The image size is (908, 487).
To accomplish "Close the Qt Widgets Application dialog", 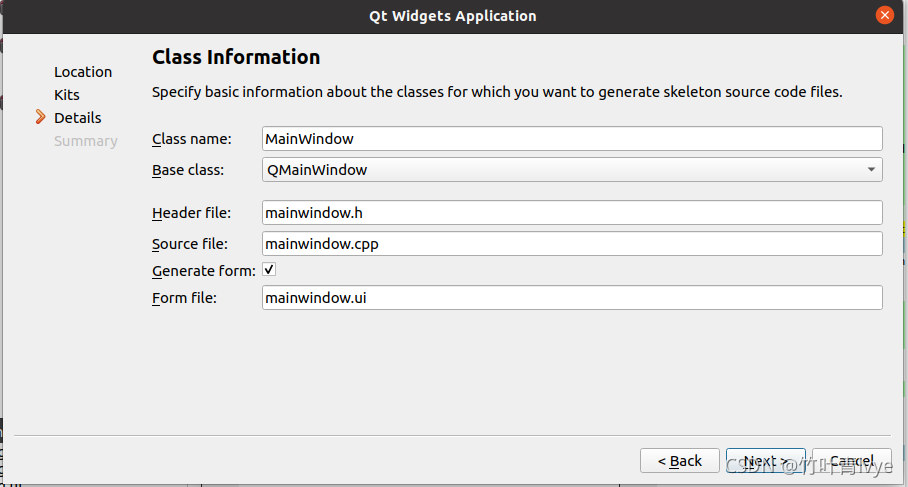I will pos(884,15).
